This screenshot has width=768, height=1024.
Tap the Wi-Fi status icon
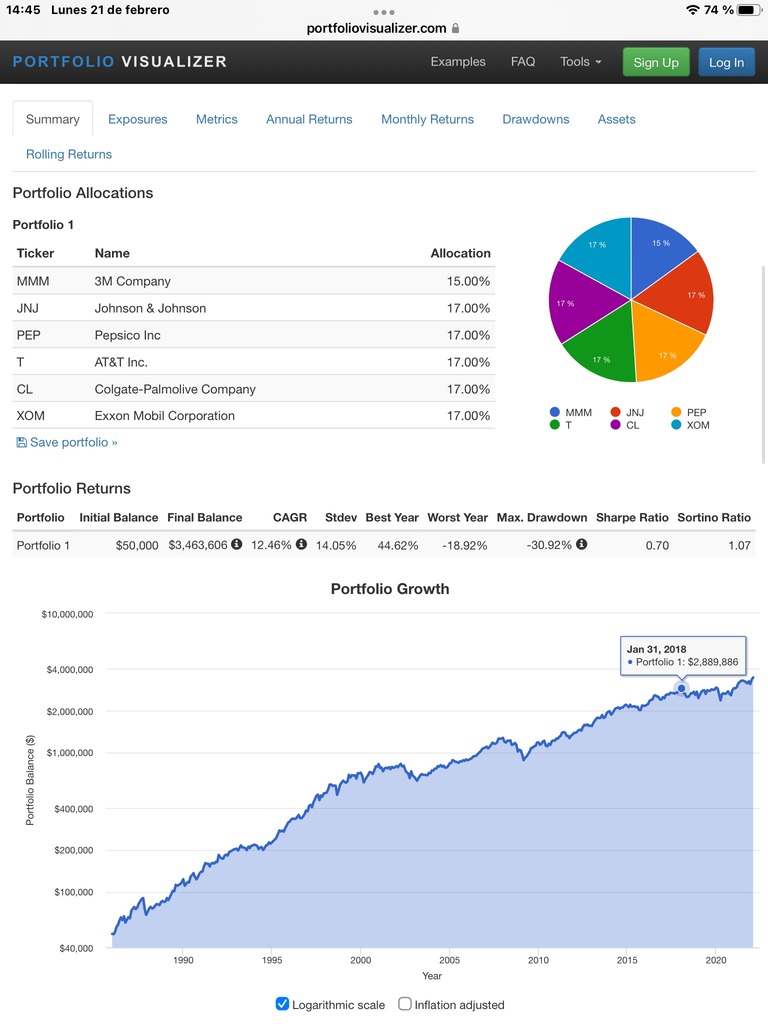693,10
